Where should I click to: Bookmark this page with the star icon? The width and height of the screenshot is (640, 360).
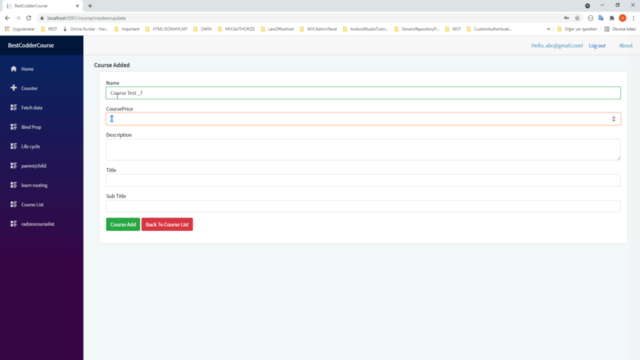(x=577, y=18)
